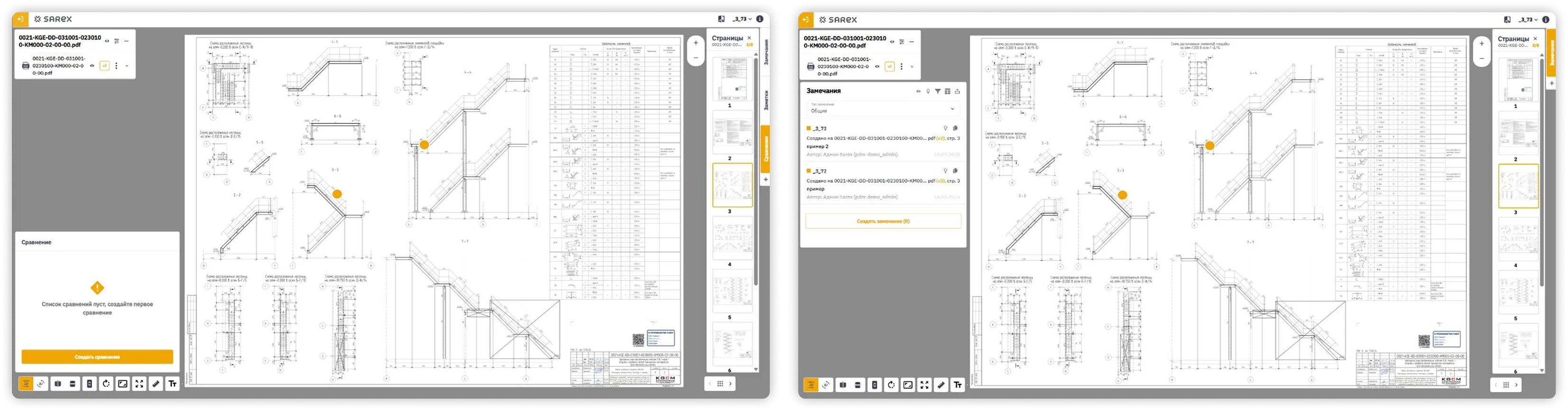Click the Создать замечание (R) button

[883, 221]
